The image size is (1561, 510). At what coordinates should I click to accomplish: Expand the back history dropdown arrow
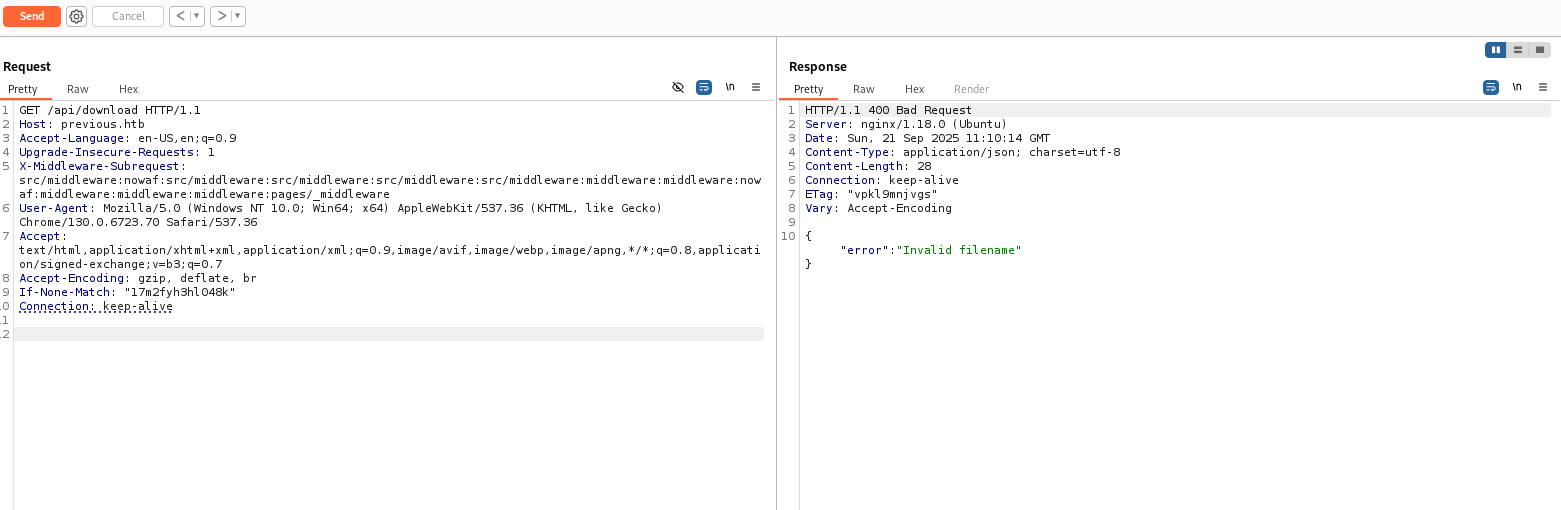pos(197,16)
